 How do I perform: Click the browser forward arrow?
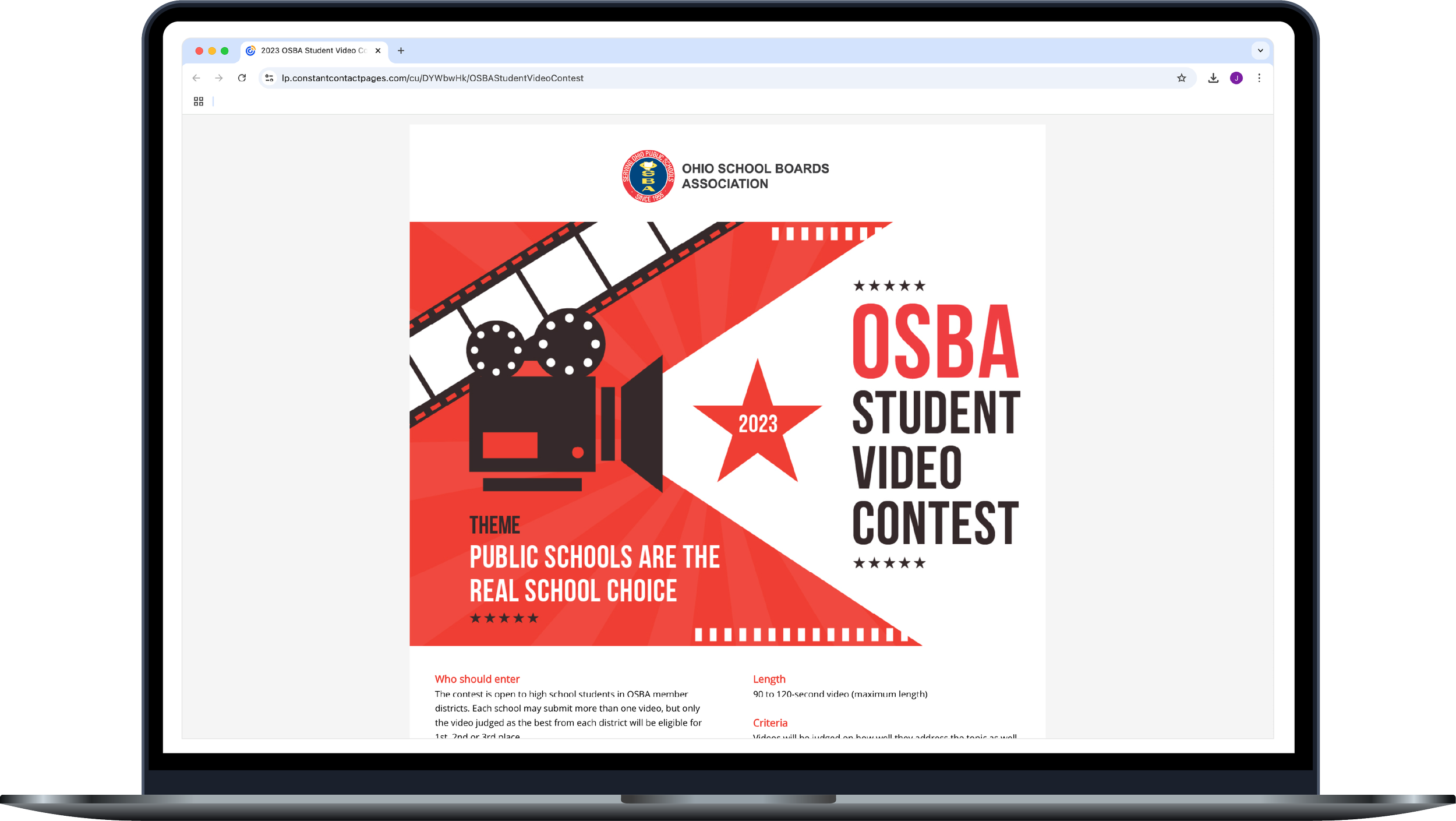(219, 78)
